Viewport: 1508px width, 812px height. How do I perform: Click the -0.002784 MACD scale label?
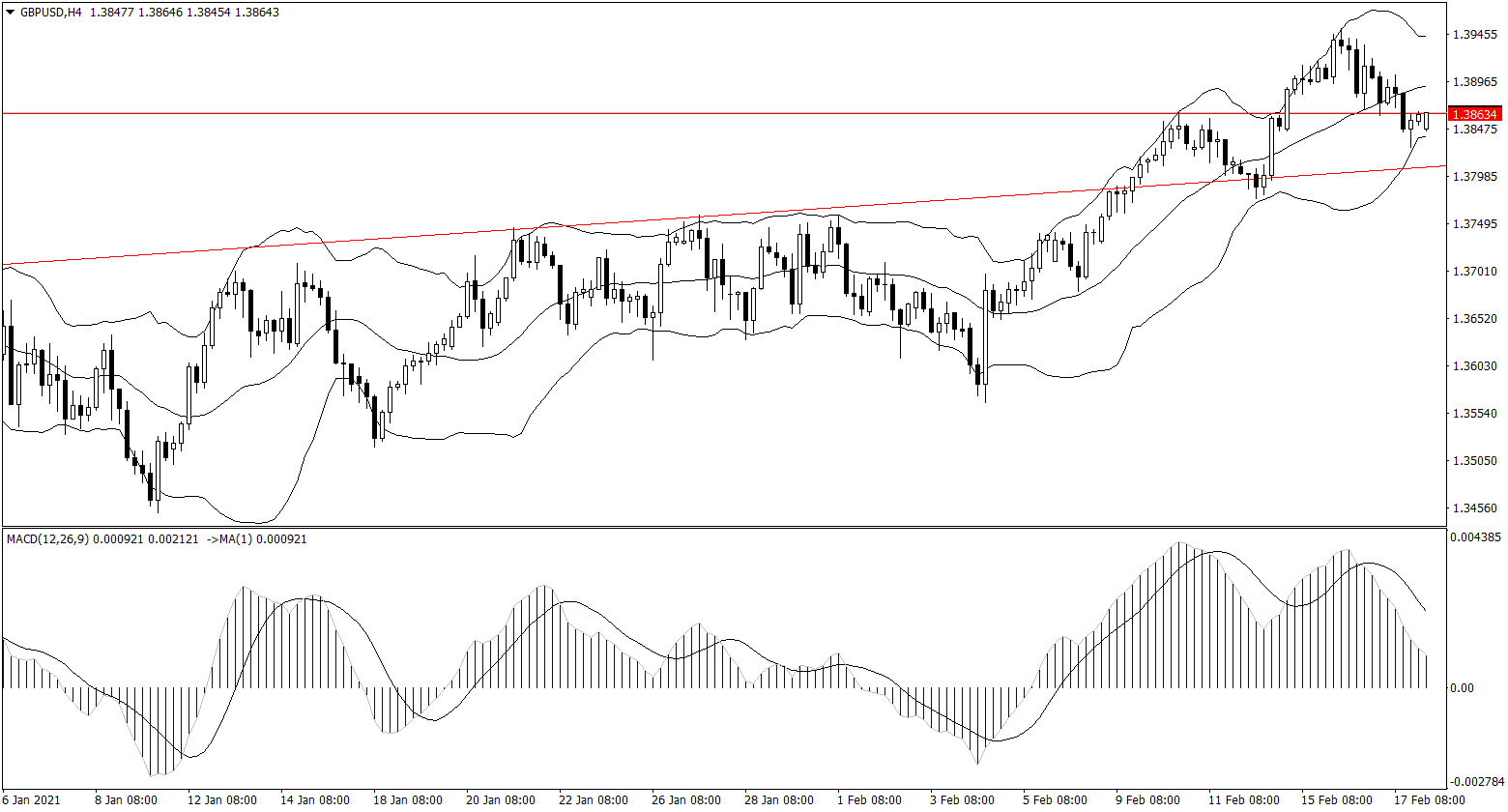tap(1478, 780)
